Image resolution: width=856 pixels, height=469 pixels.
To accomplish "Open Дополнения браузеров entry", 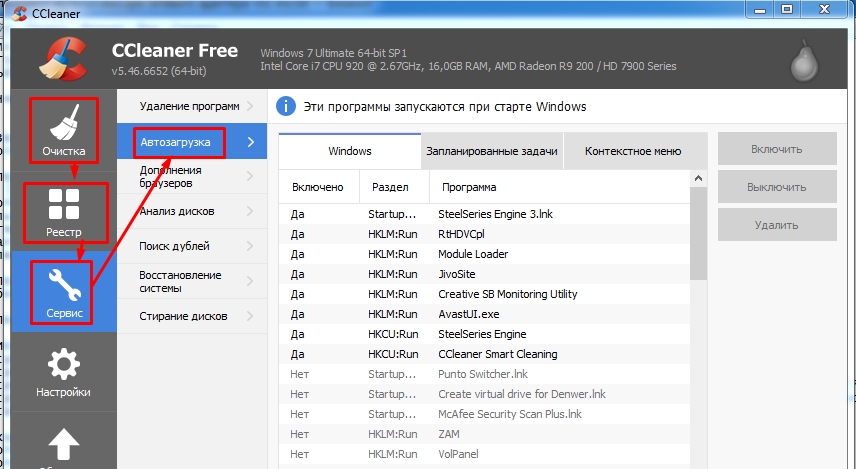I will (x=192, y=176).
